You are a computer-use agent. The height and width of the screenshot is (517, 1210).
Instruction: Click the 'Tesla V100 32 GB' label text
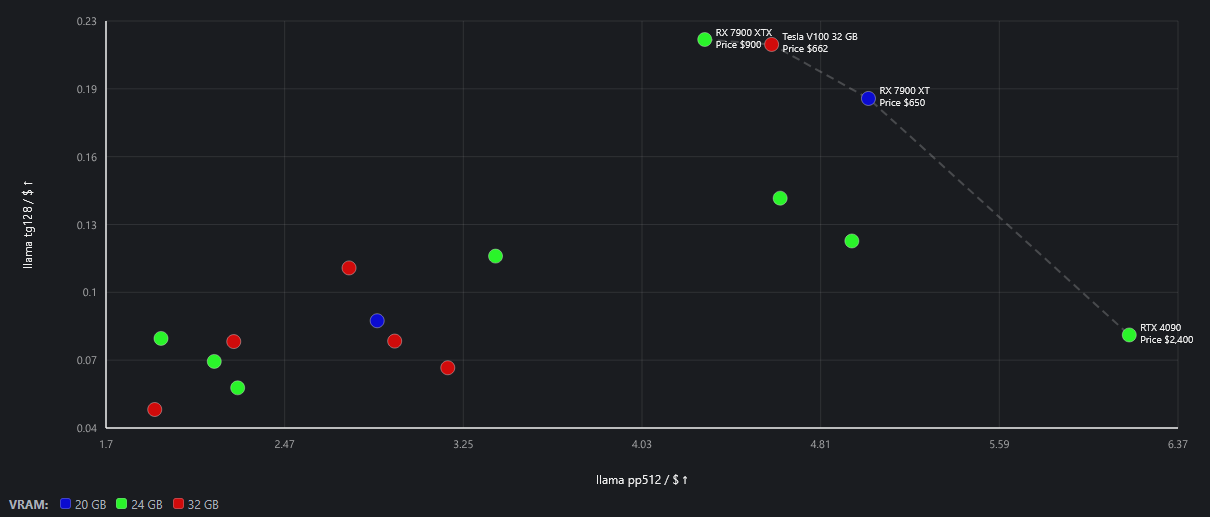pyautogui.click(x=820, y=37)
